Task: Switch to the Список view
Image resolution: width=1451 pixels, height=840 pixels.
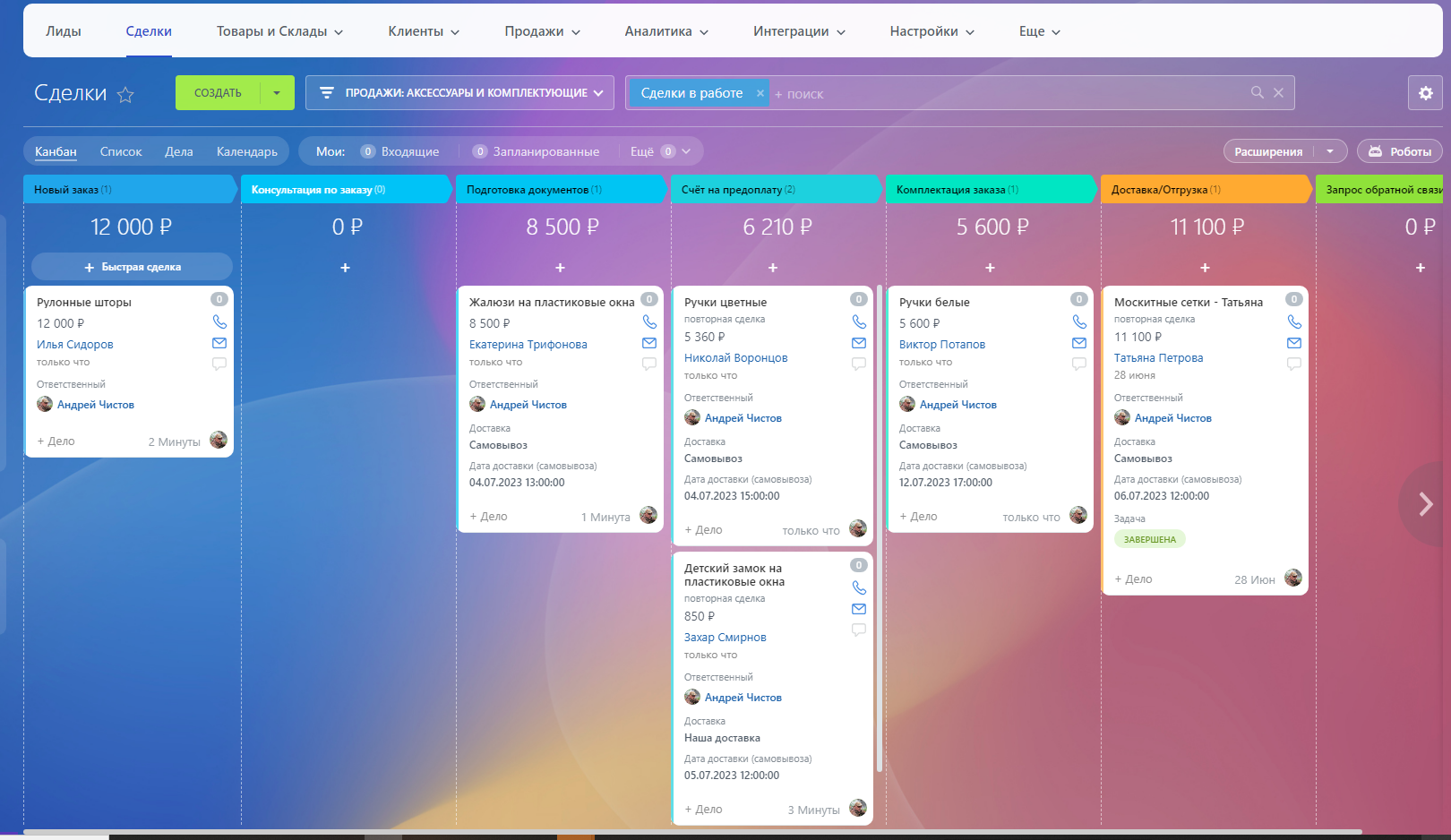Action: pos(121,151)
